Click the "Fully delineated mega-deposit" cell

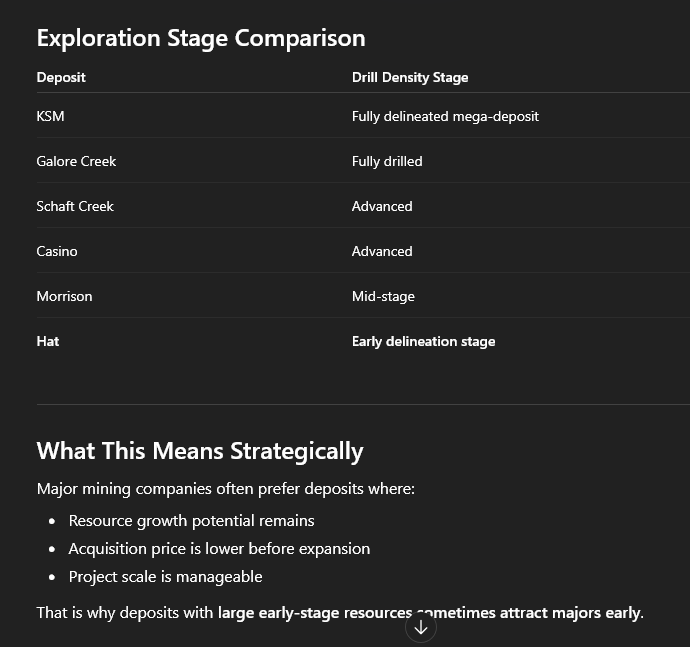pos(445,116)
